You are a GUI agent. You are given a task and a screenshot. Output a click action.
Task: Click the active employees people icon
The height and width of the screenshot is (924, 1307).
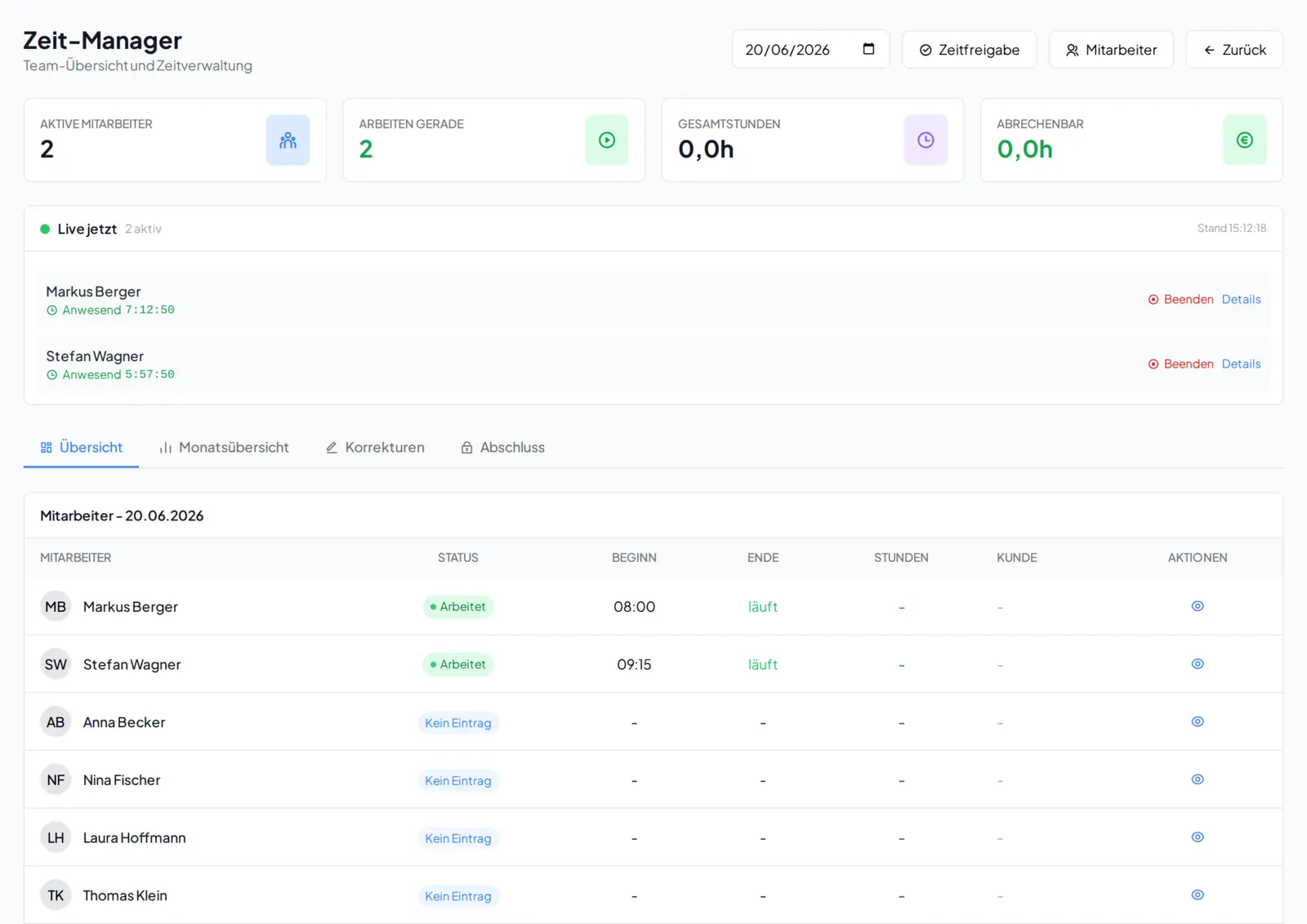(x=288, y=141)
